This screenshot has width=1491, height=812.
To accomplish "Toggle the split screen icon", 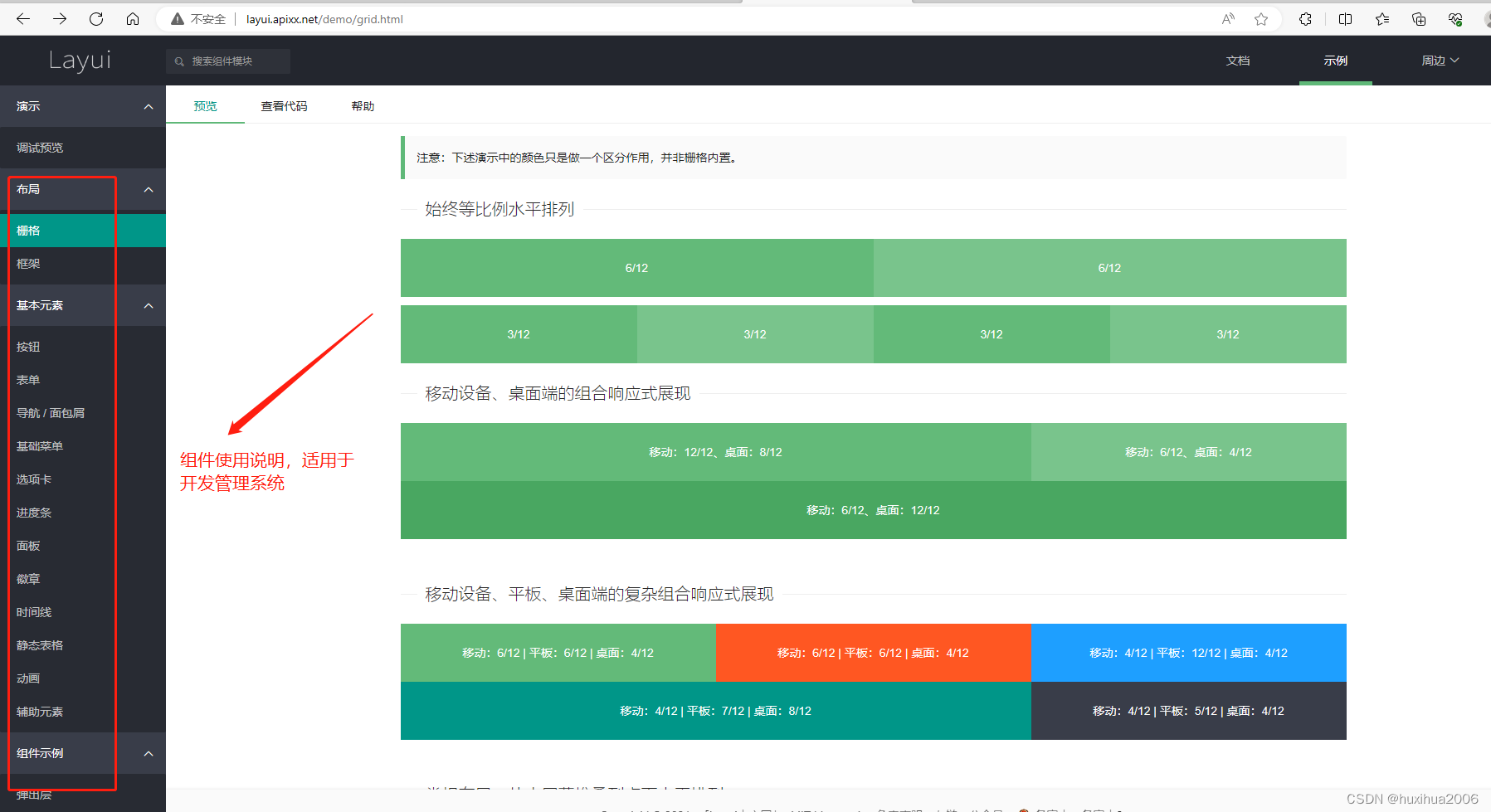I will tap(1346, 19).
